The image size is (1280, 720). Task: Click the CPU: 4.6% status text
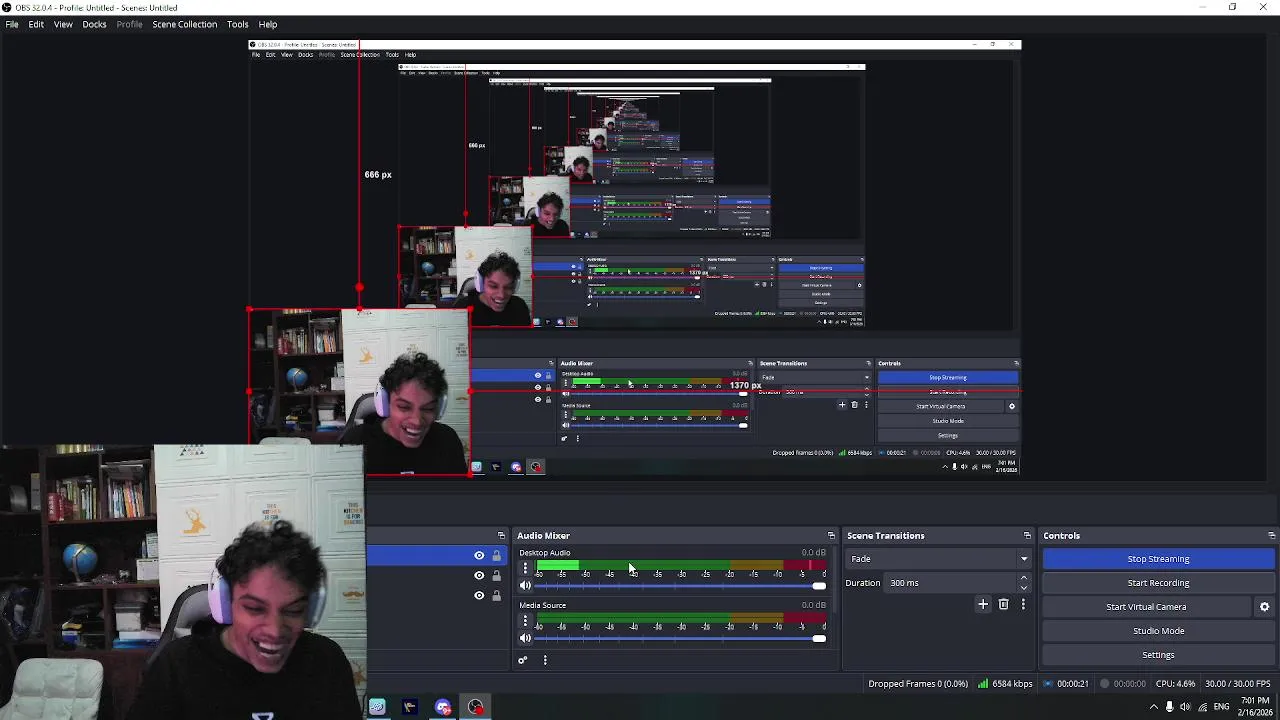(1175, 684)
